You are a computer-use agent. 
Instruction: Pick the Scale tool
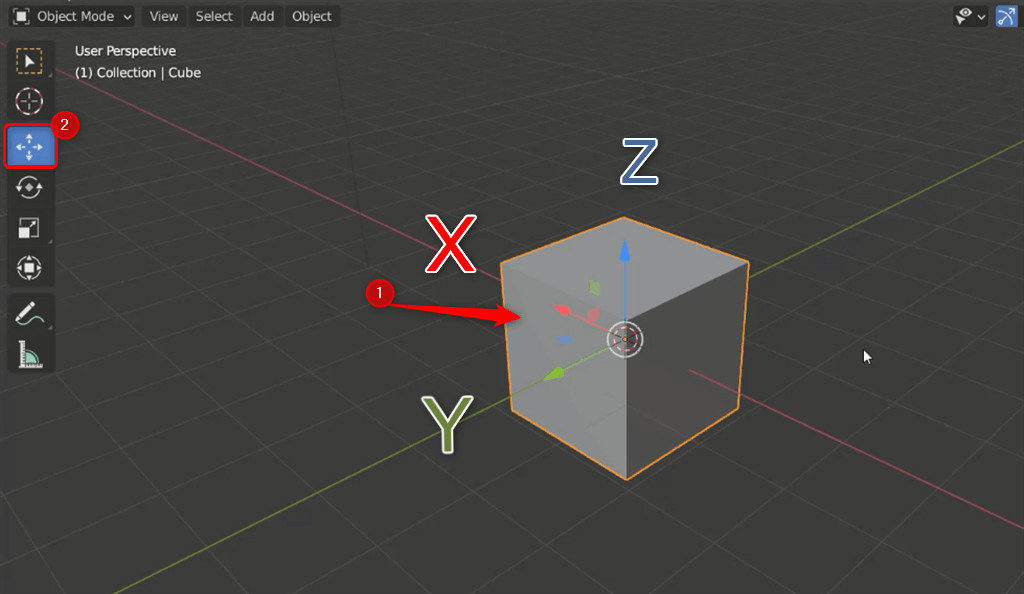coord(30,228)
